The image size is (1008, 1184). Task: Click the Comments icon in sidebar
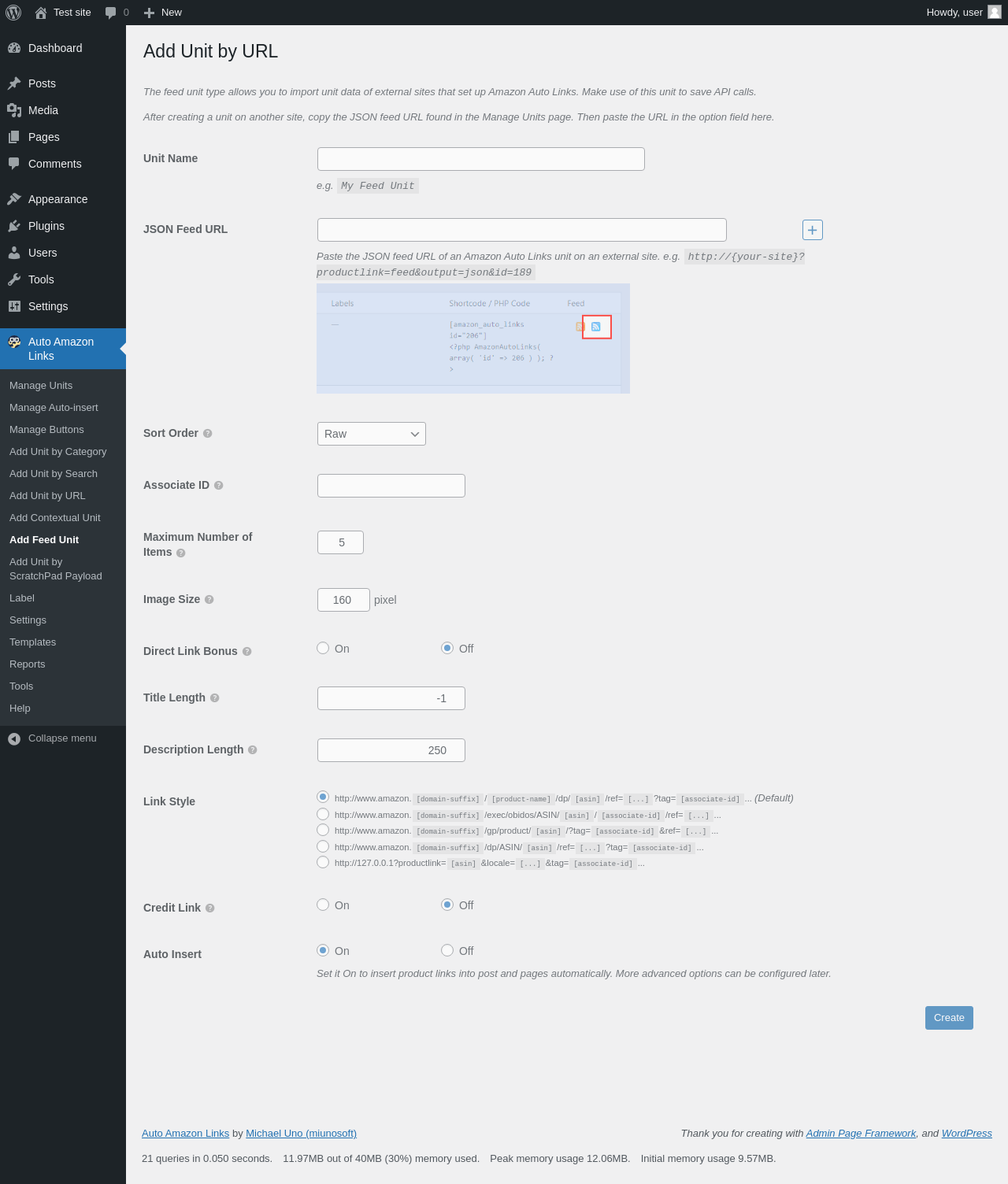click(x=14, y=164)
